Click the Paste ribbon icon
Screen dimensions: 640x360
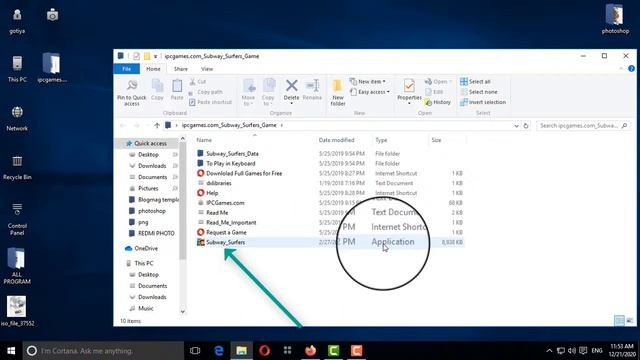(x=177, y=89)
